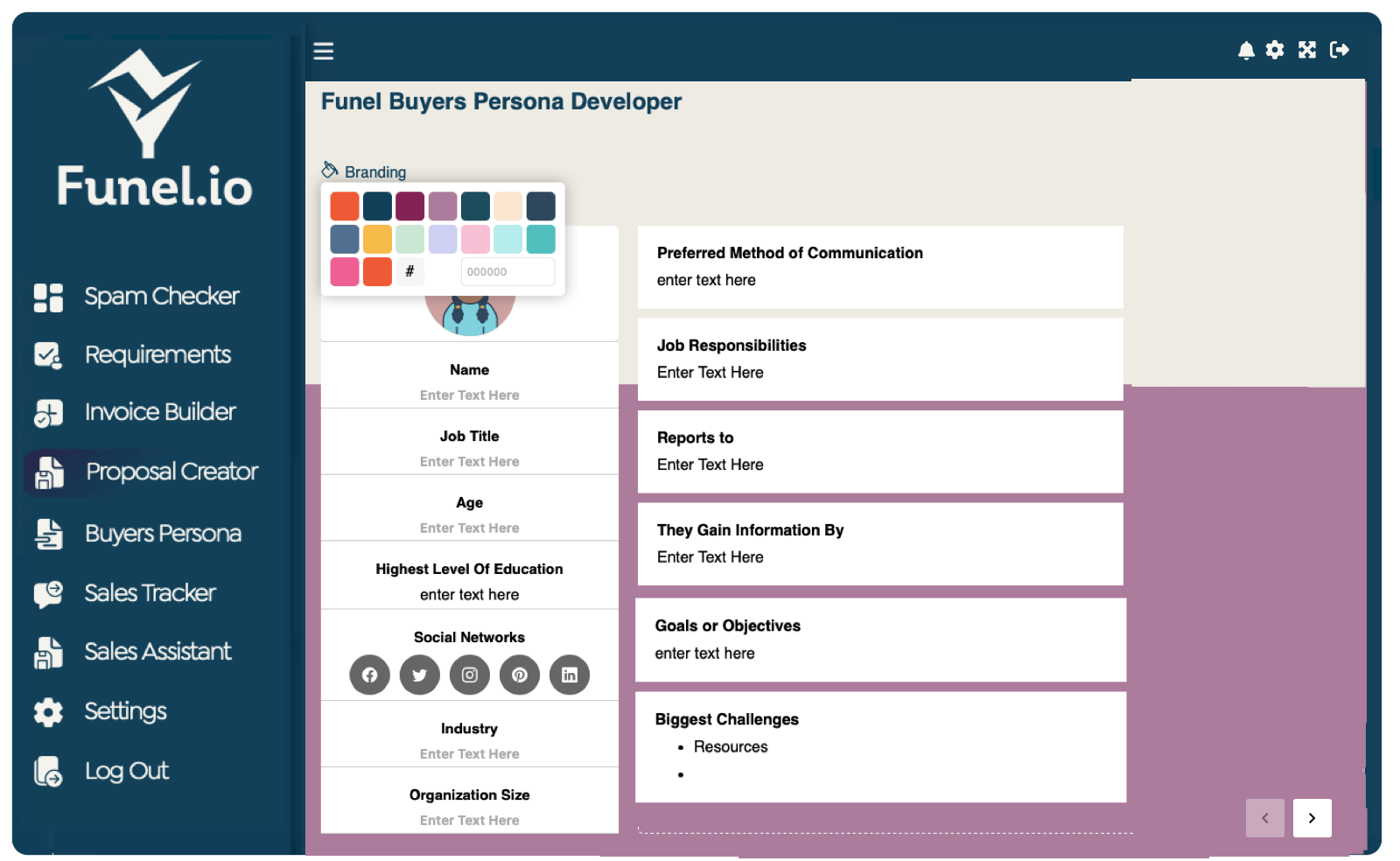Click the Buyers Persona sidebar icon
Image resolution: width=1400 pixels, height=861 pixels.
click(48, 534)
